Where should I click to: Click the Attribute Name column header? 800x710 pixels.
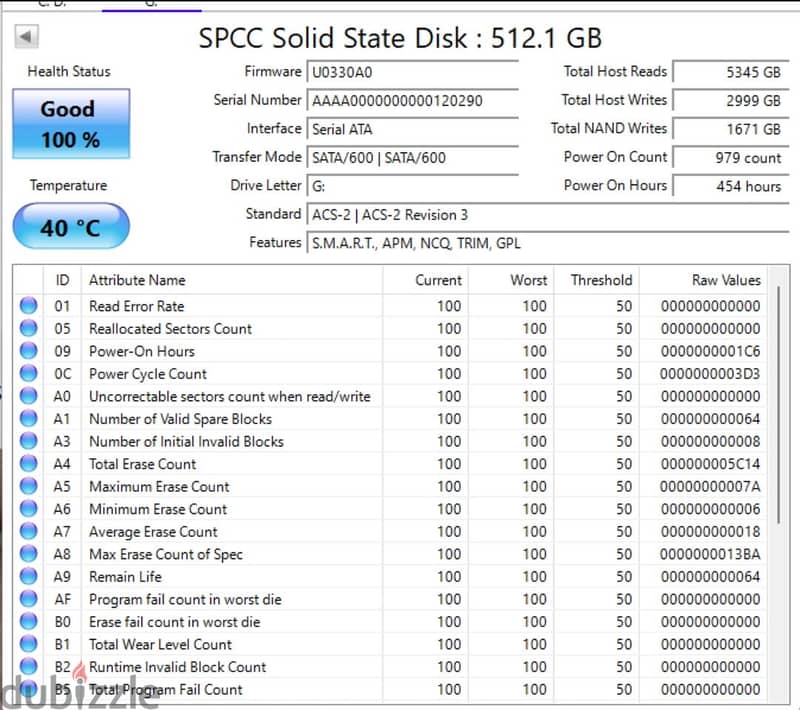pyautogui.click(x=232, y=280)
